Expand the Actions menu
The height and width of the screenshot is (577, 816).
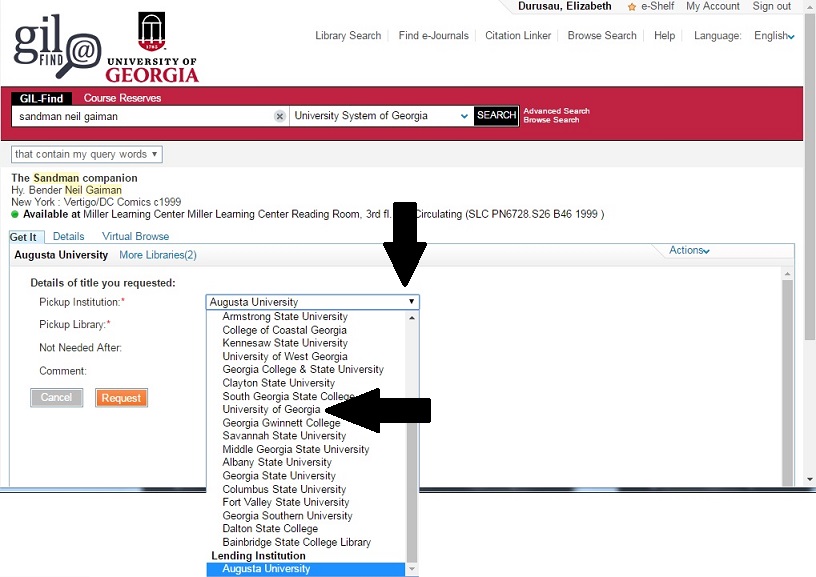coord(689,250)
